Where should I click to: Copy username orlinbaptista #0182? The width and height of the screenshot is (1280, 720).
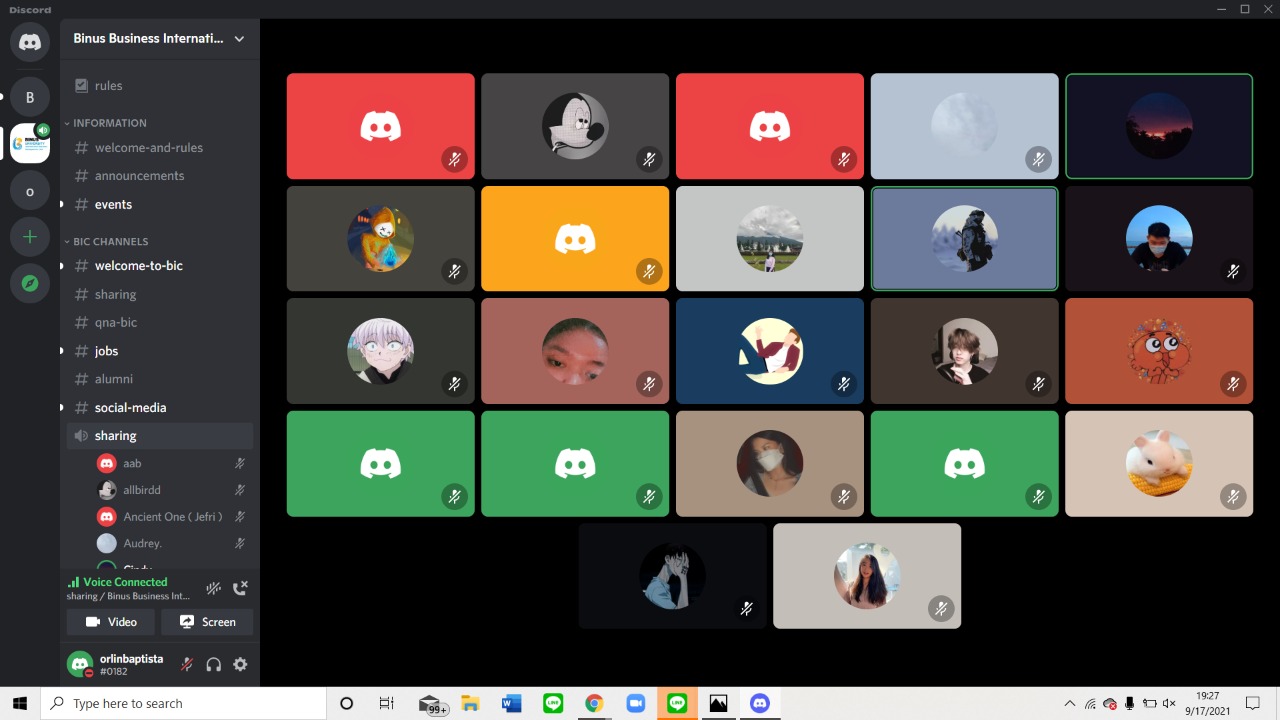point(131,665)
